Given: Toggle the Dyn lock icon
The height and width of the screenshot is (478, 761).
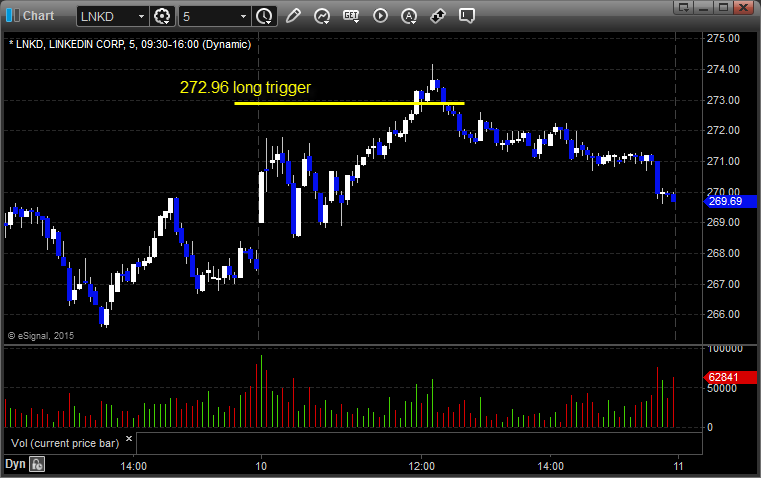Looking at the screenshot, I should coord(37,464).
